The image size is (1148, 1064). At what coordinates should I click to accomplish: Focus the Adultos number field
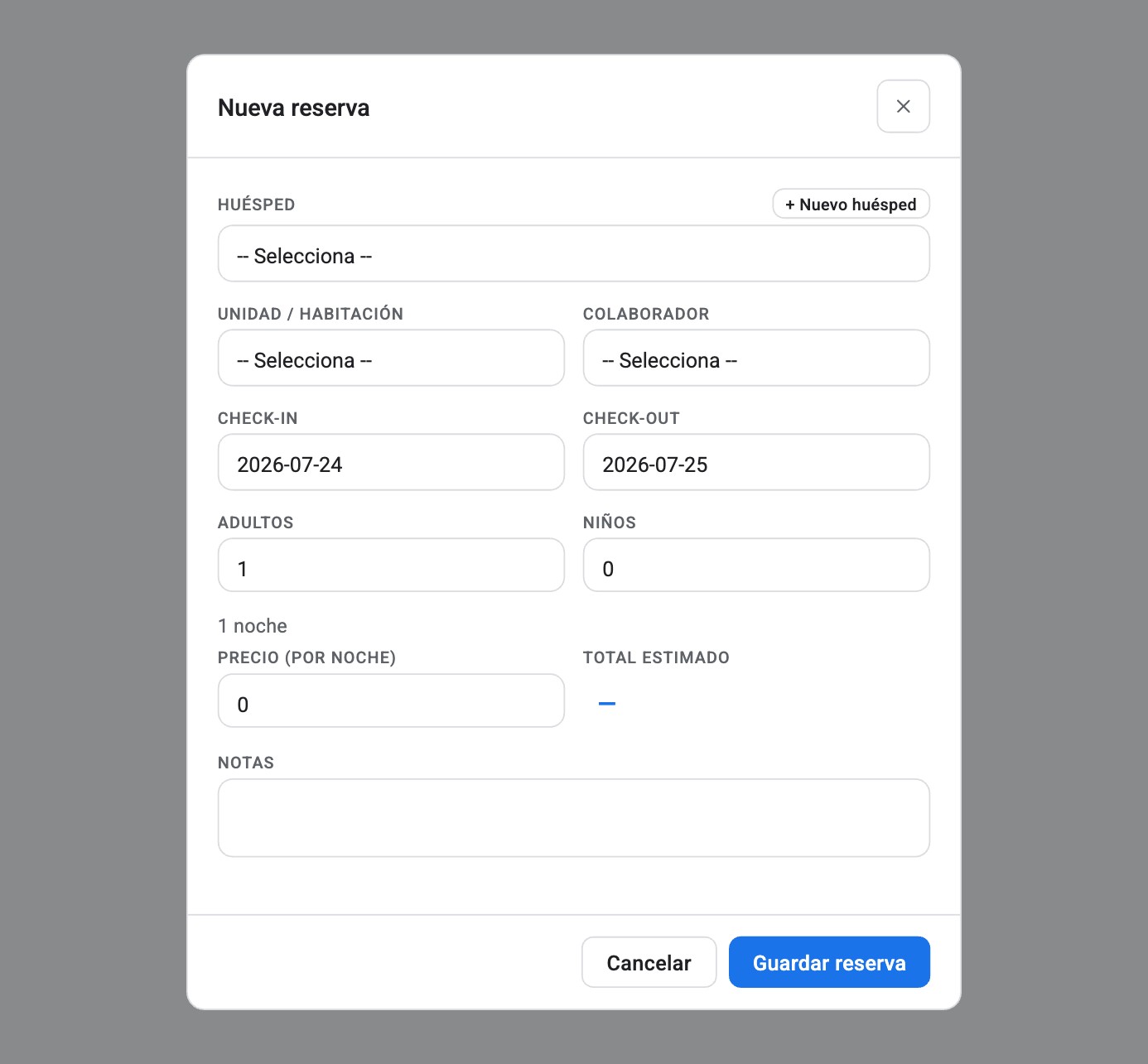(x=391, y=565)
